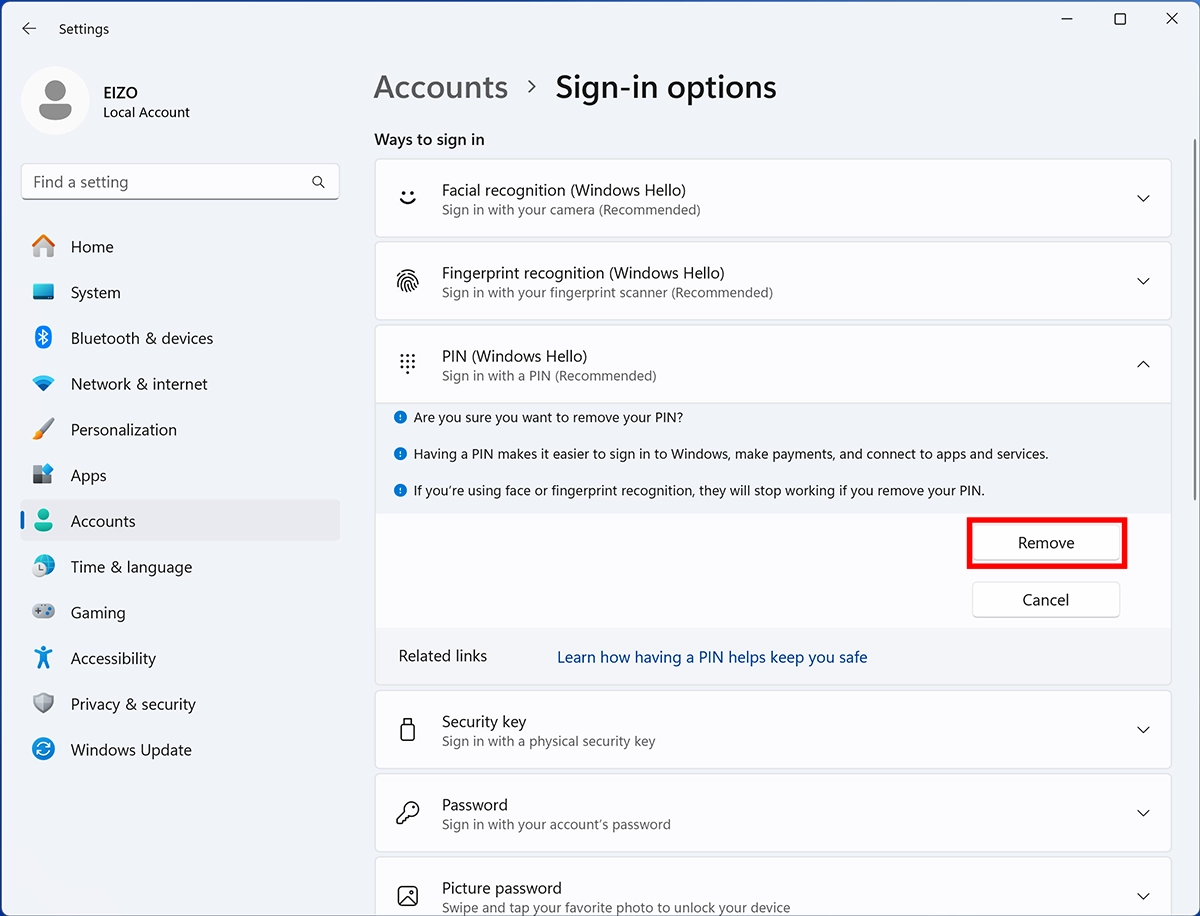The width and height of the screenshot is (1200, 916).
Task: Expand the Security key chevron
Action: click(x=1143, y=730)
